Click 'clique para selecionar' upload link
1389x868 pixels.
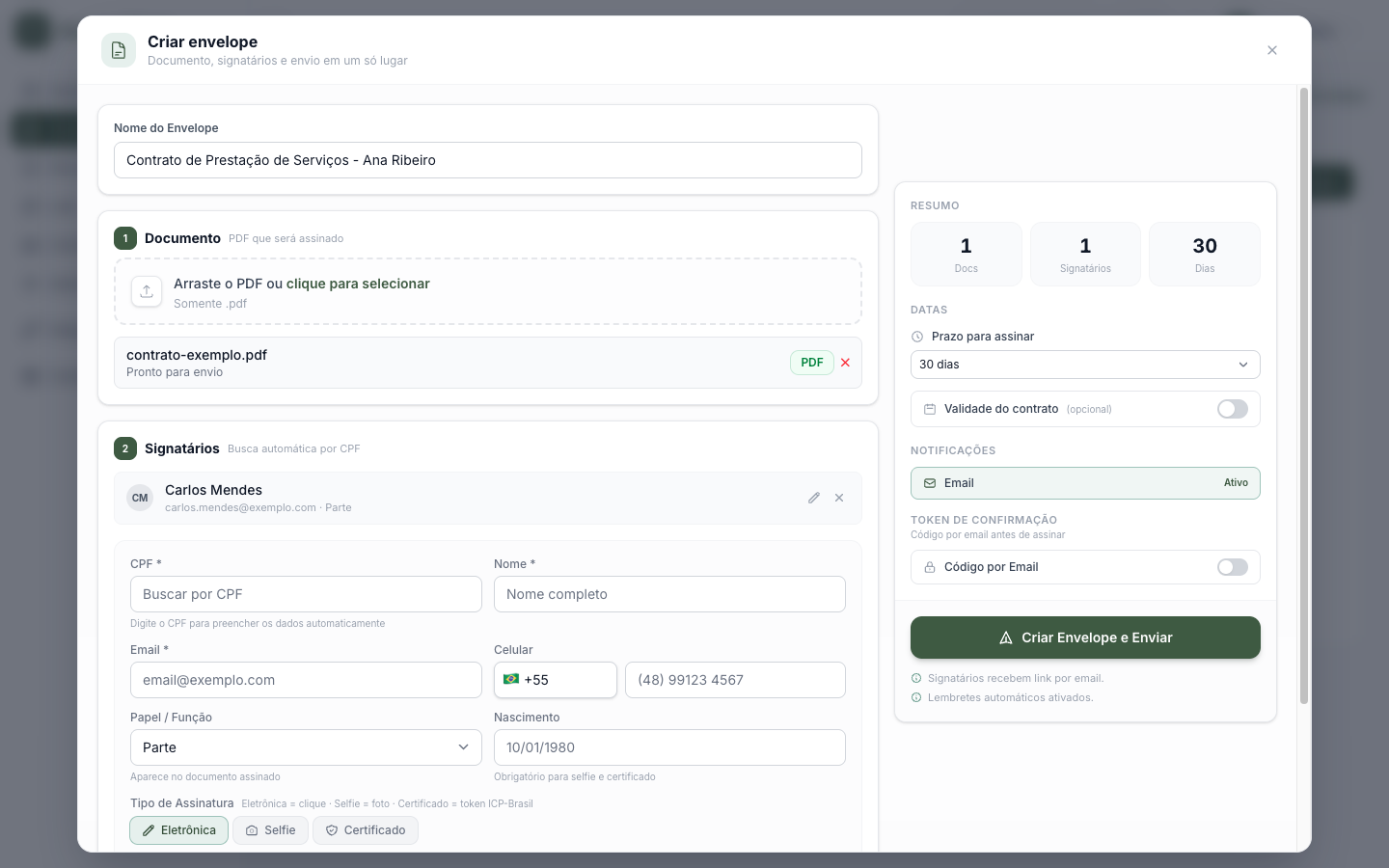[358, 284]
